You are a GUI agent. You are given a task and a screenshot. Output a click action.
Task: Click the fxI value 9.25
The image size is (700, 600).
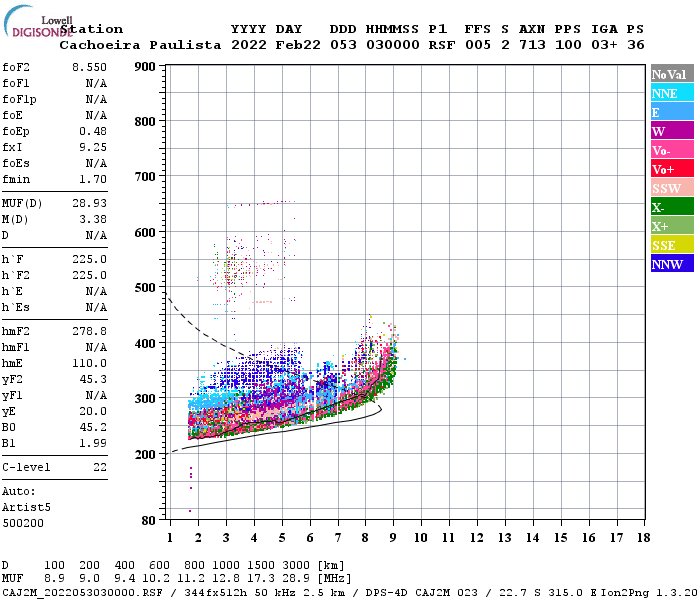click(x=93, y=147)
